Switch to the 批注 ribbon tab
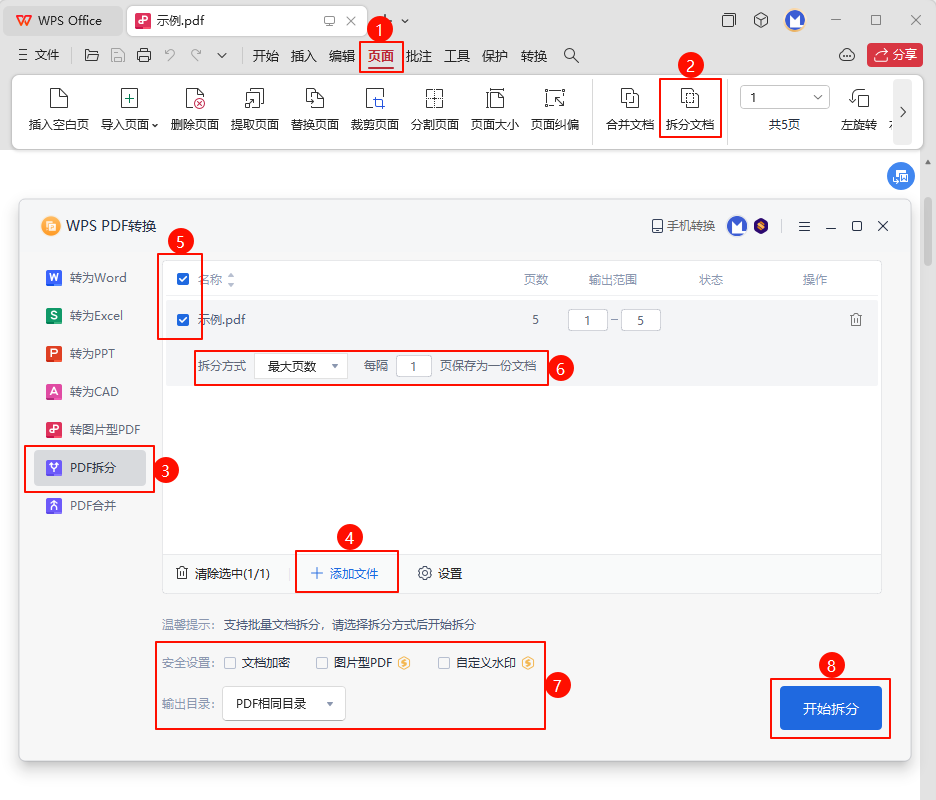 (419, 56)
